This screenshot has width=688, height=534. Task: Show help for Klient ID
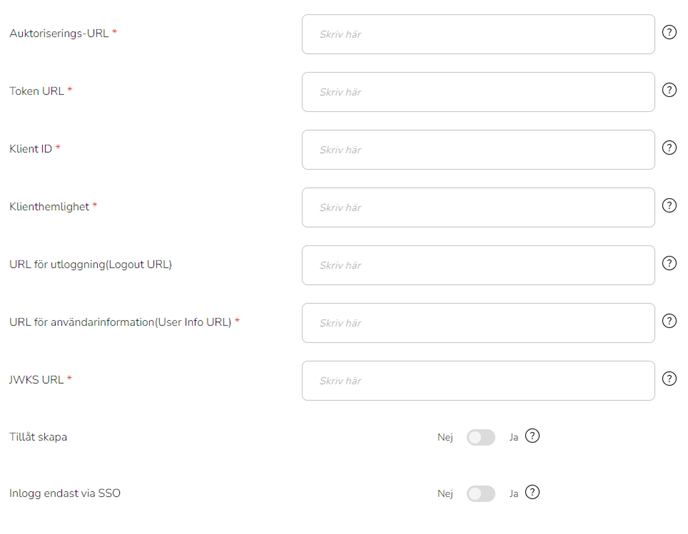coord(669,147)
